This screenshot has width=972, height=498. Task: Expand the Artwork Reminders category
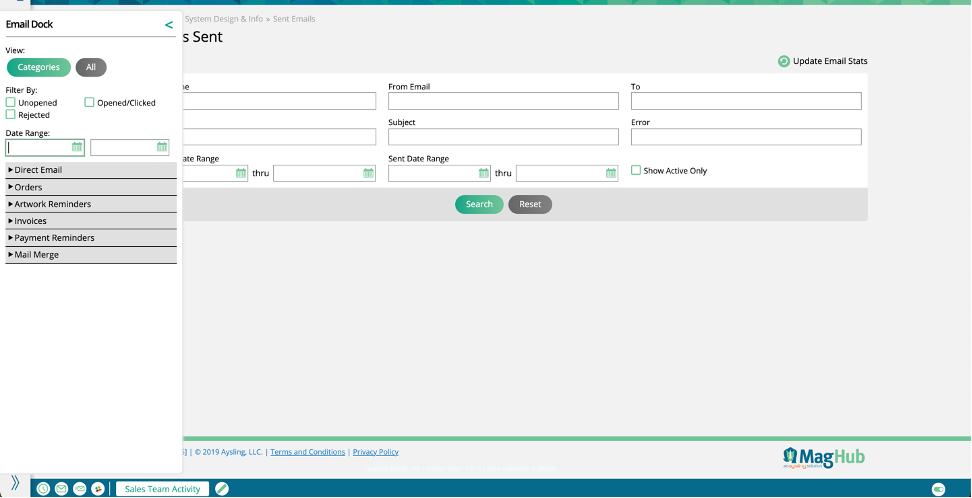tap(52, 204)
